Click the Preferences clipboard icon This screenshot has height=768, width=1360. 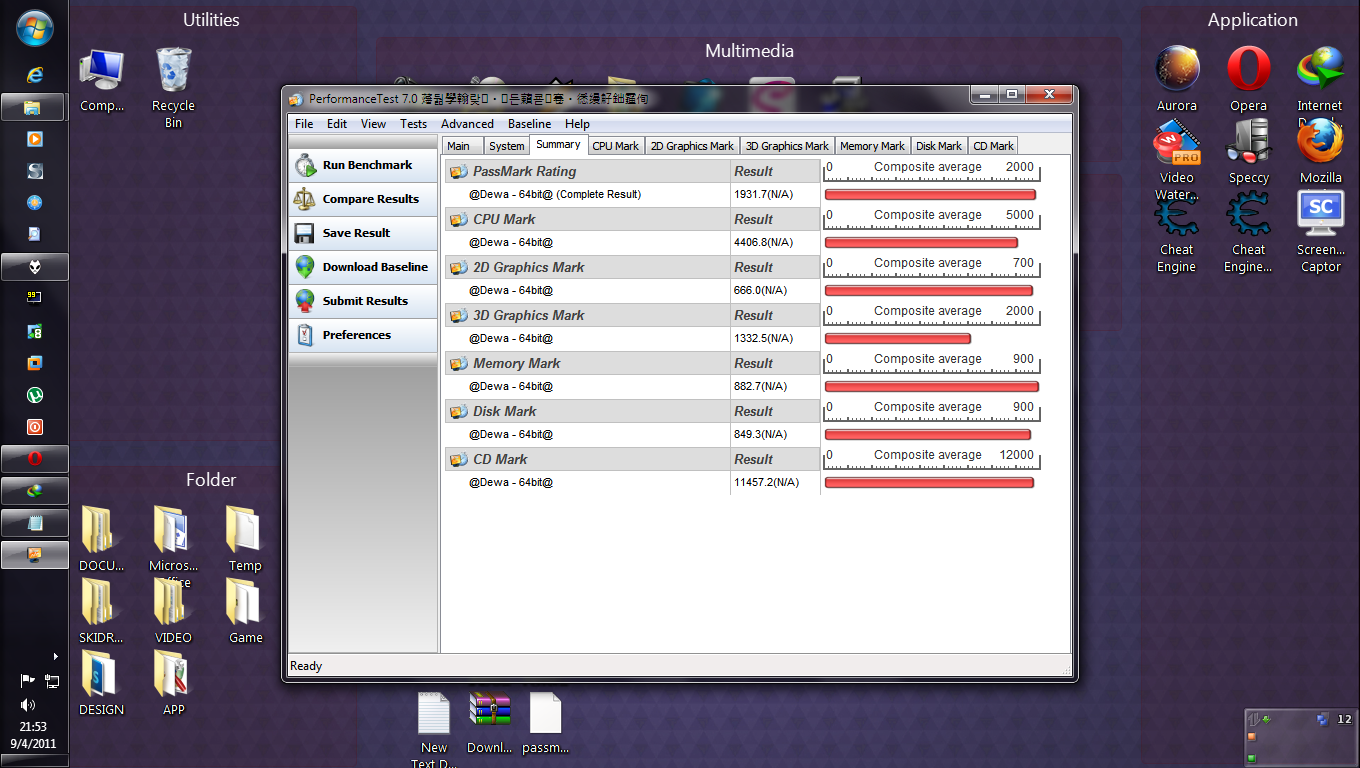point(305,335)
